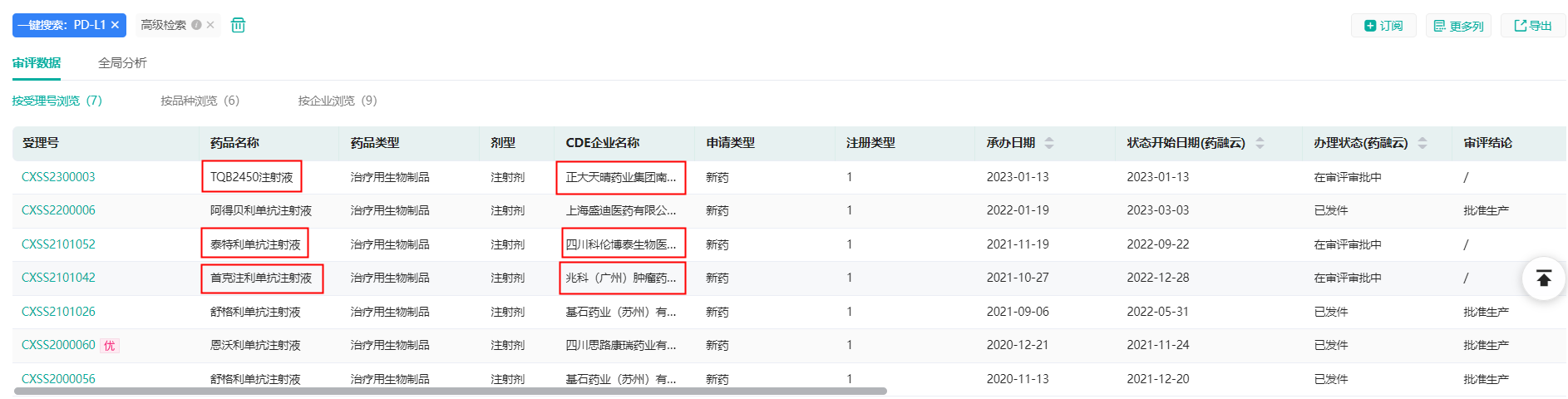
Task: Open acceptance number CXSS2000060
Action: (x=58, y=345)
